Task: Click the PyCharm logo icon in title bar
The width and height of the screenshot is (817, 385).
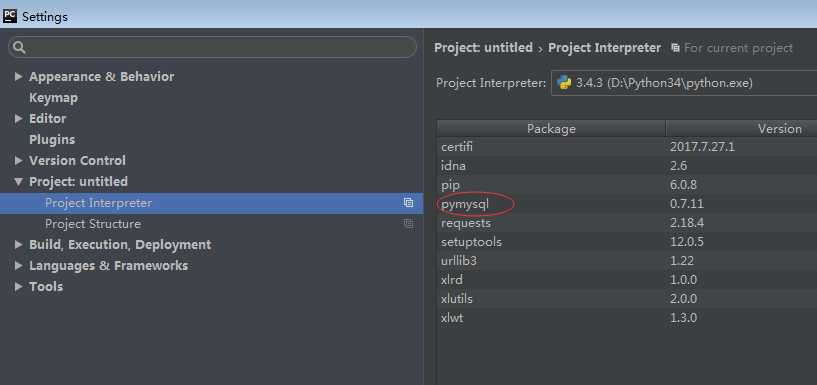Action: pos(9,16)
